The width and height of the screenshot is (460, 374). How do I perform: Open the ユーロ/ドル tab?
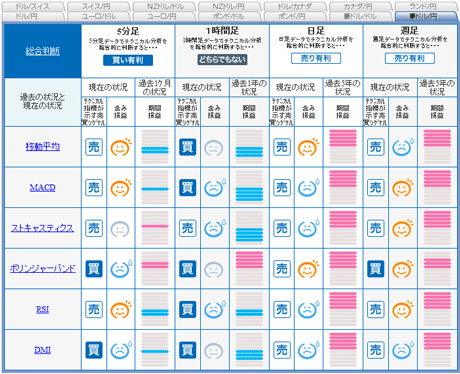(x=99, y=16)
